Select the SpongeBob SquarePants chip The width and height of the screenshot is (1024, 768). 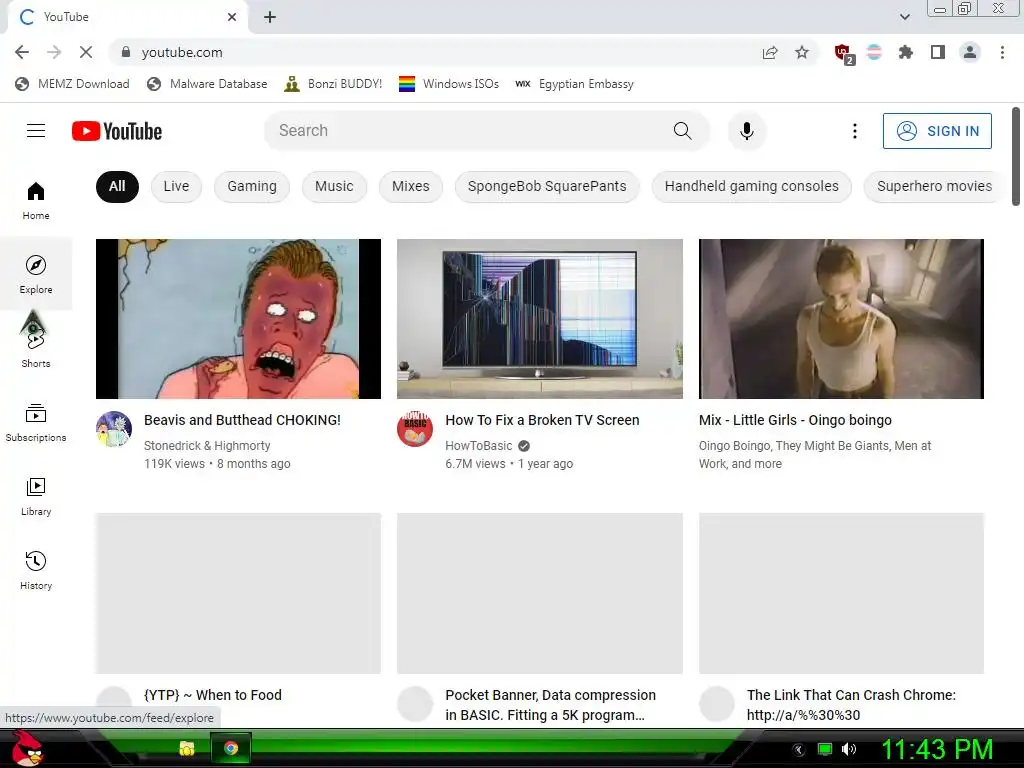click(x=547, y=186)
